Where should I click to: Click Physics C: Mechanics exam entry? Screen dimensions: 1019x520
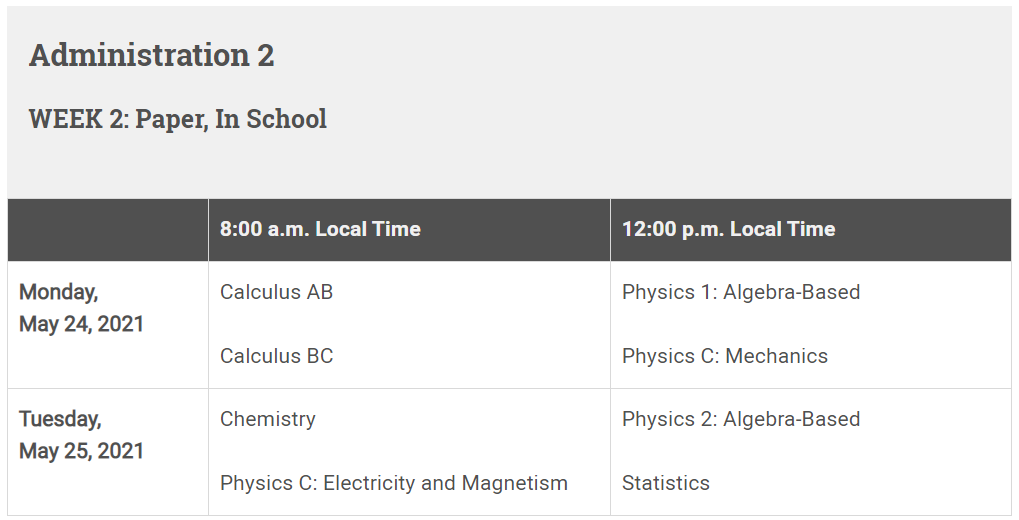[725, 356]
